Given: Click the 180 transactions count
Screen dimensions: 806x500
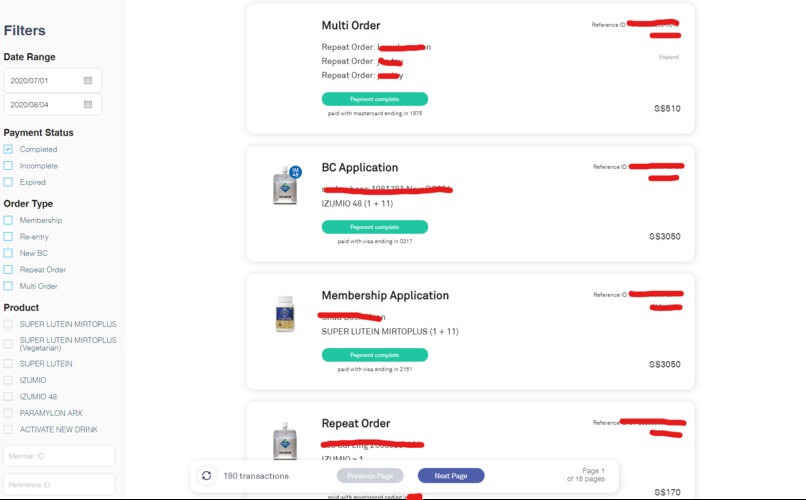Looking at the screenshot, I should coord(256,476).
